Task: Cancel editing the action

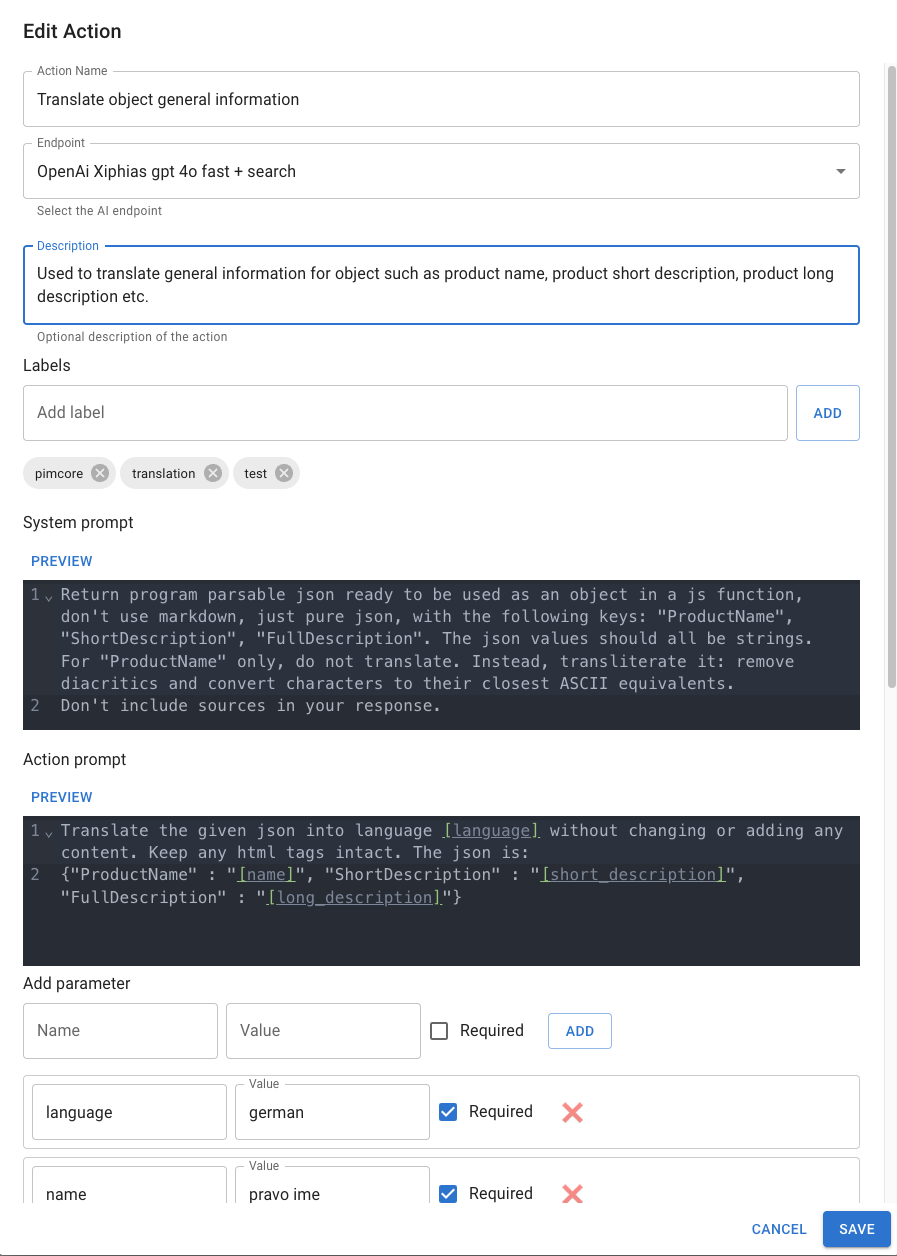Action: (779, 1229)
